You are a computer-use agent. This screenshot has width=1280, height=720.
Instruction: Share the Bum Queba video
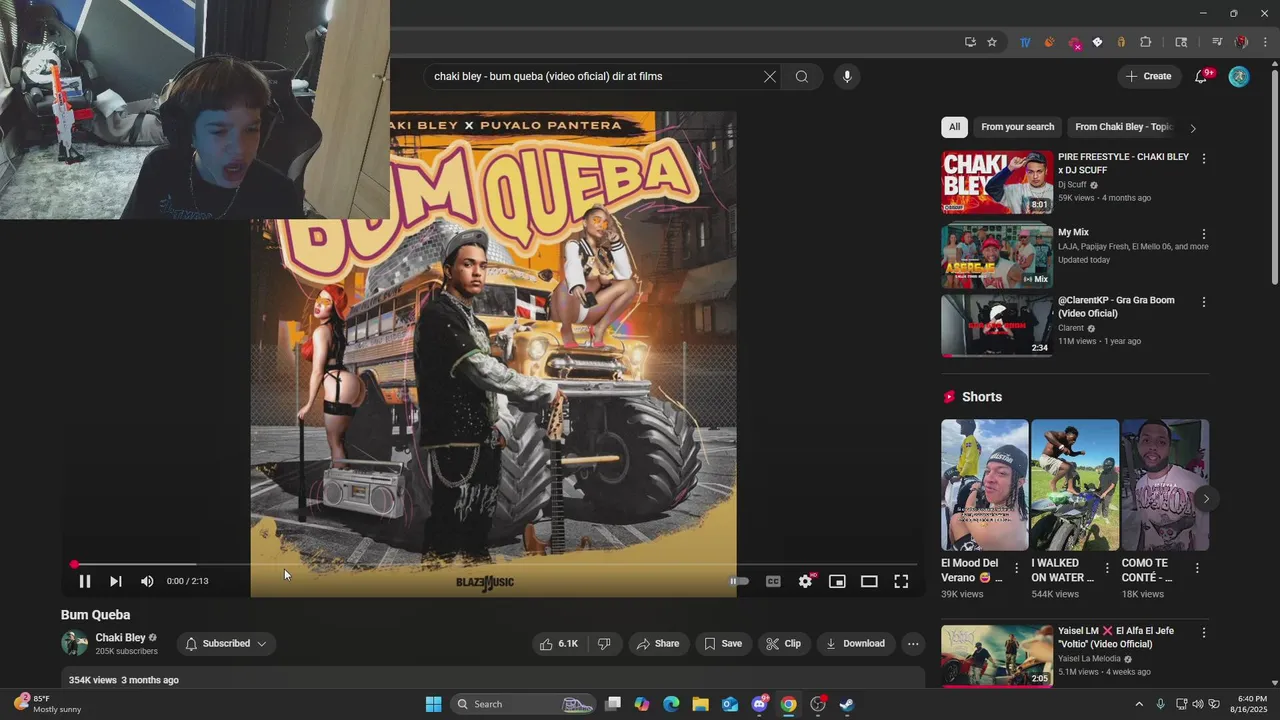pyautogui.click(x=657, y=644)
